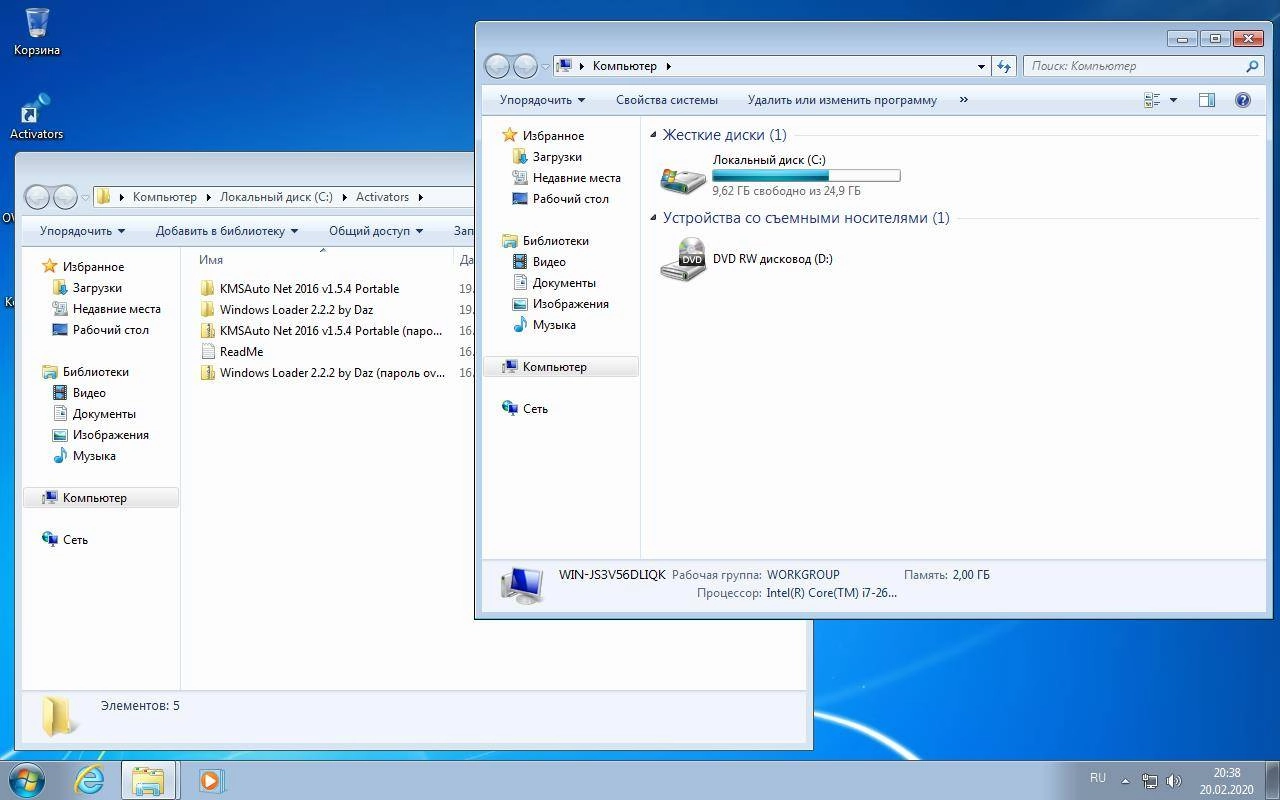Open Windows Explorer taskbar button
Viewport: 1280px width, 800px height.
coord(148,780)
